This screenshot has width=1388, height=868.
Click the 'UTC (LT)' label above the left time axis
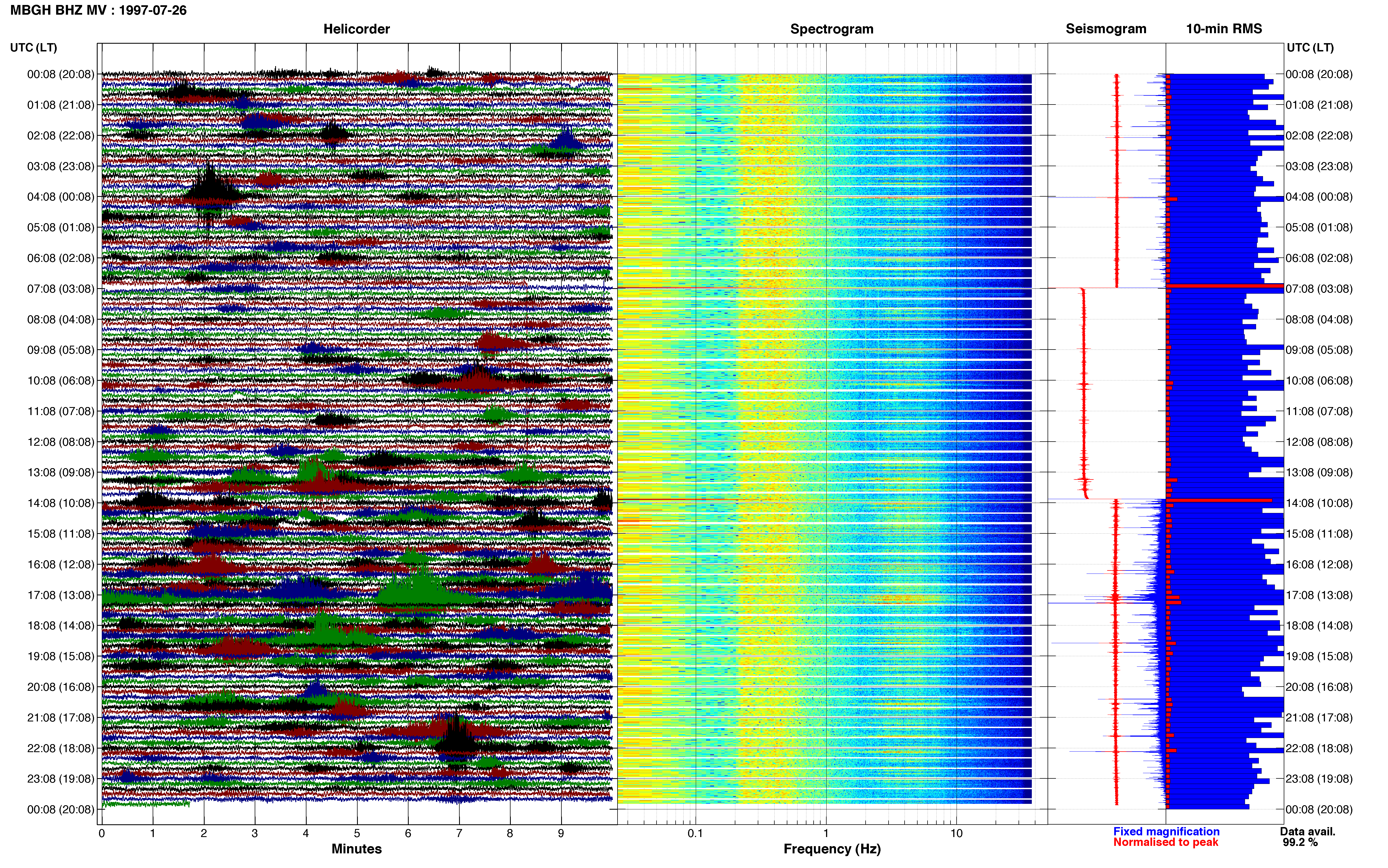point(33,48)
